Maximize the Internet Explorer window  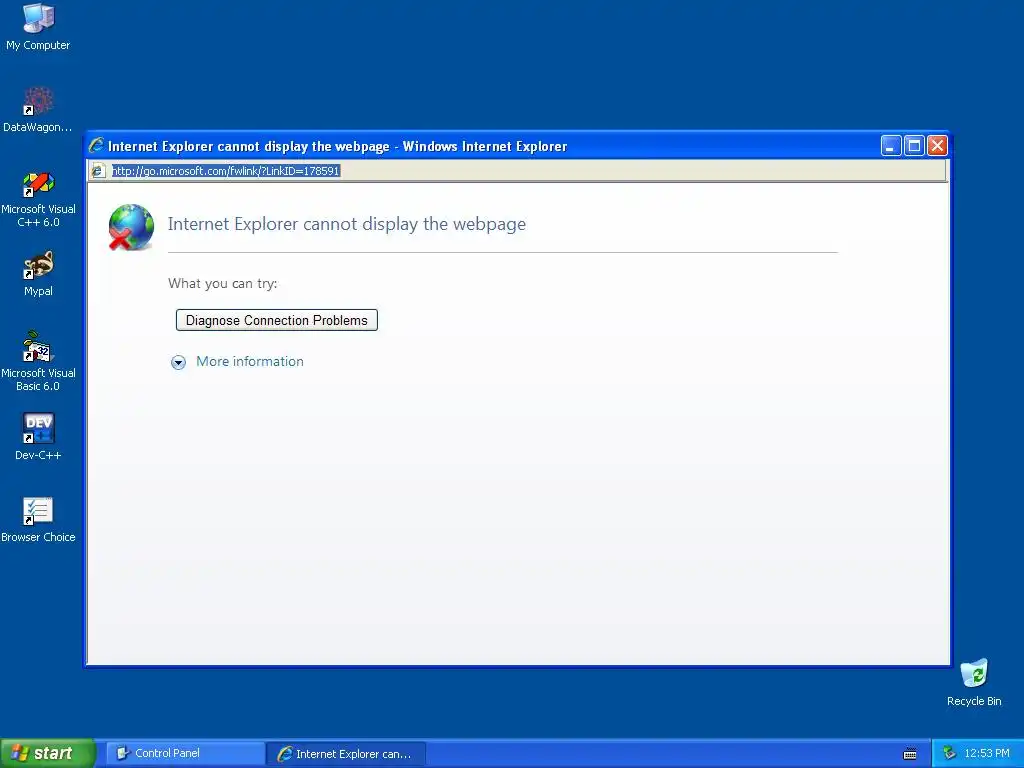pyautogui.click(x=914, y=146)
